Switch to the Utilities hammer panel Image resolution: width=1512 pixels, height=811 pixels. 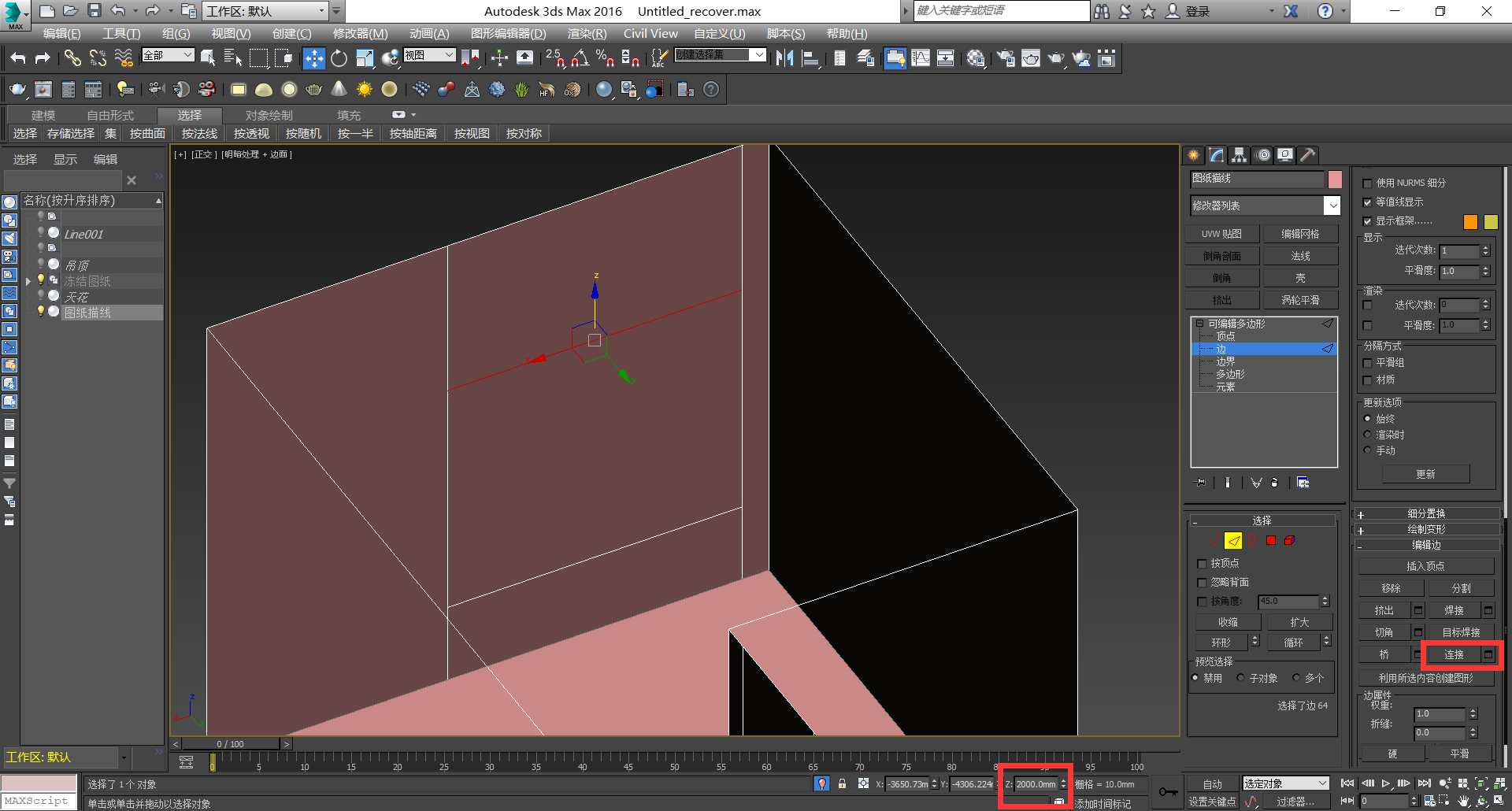pos(1306,155)
